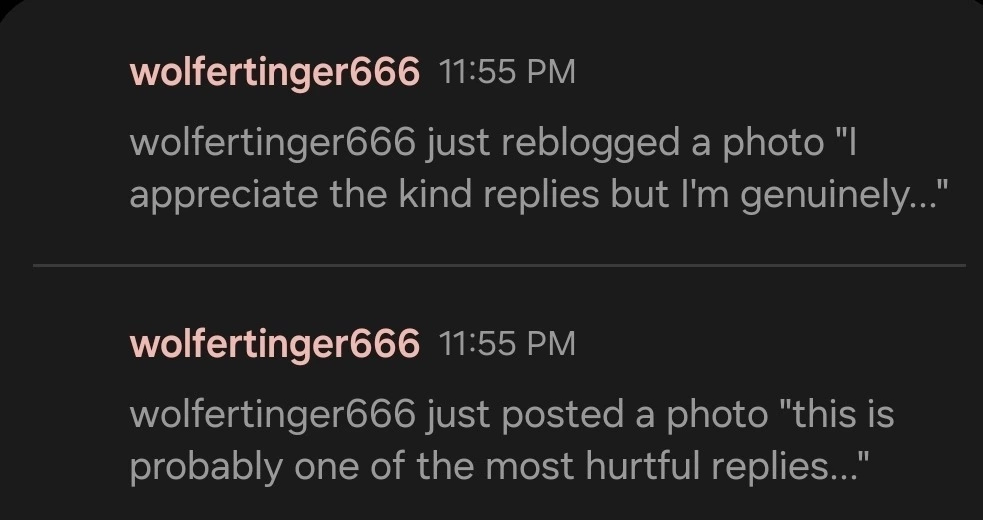Click the 11:55 PM timestamp on the posted-photo notification

[x=507, y=343]
